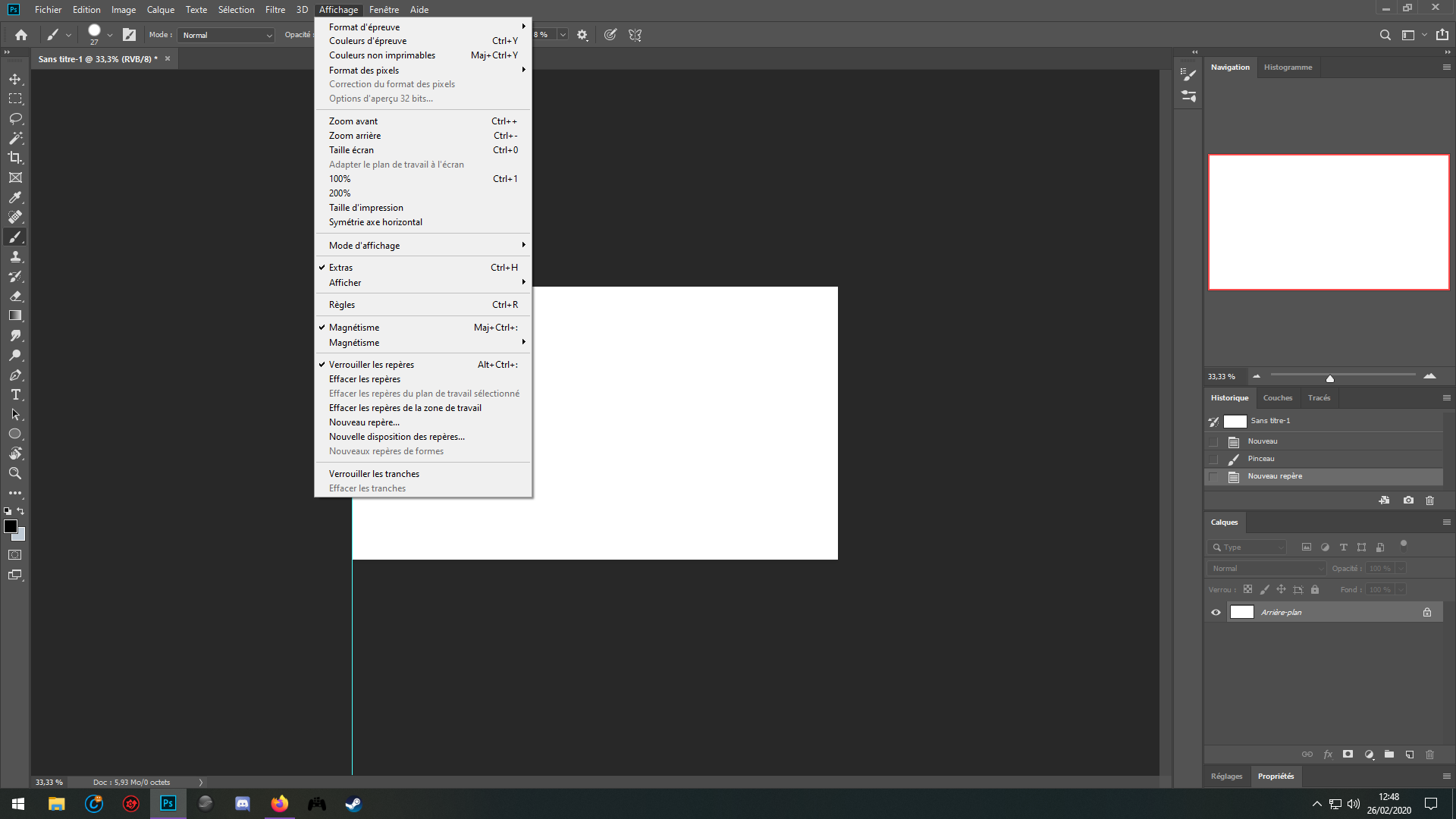Select the Crop tool
This screenshot has width=1456, height=819.
pyautogui.click(x=15, y=158)
